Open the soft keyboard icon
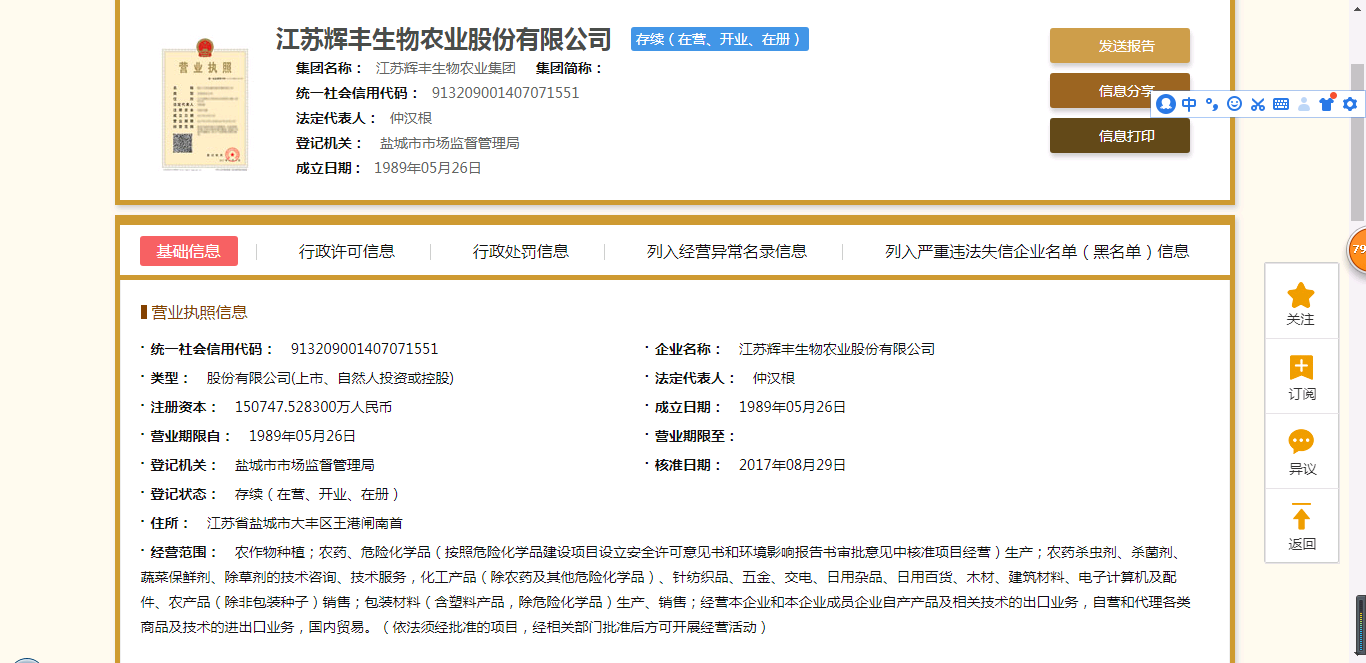1366x663 pixels. click(x=1281, y=104)
